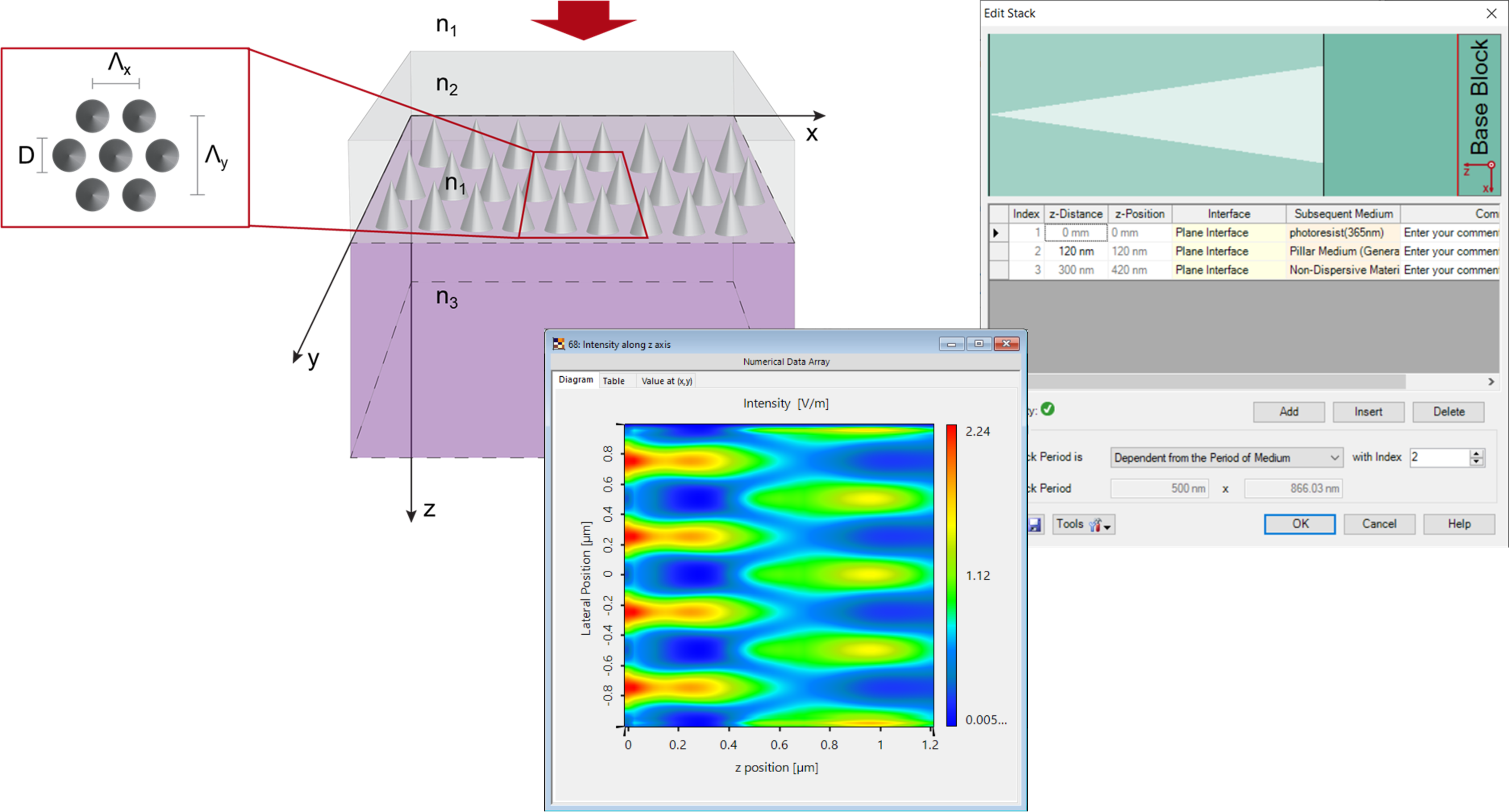Image resolution: width=1509 pixels, height=812 pixels.
Task: Minimize the Intensity along z axis window
Action: pos(951,344)
